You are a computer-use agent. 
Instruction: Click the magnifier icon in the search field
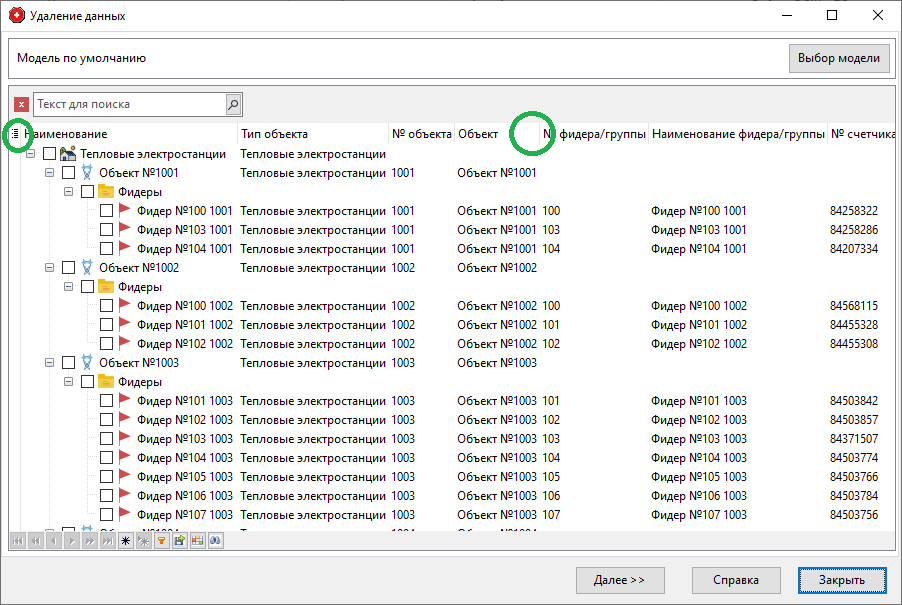(232, 103)
